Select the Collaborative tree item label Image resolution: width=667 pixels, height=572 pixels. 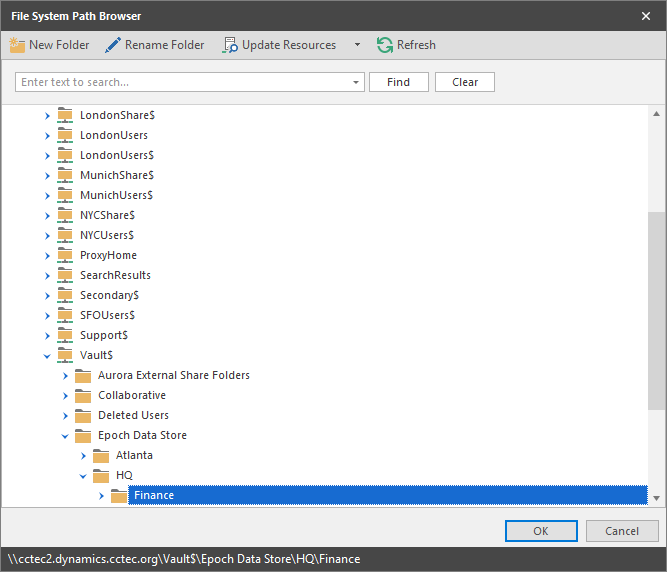click(x=132, y=395)
